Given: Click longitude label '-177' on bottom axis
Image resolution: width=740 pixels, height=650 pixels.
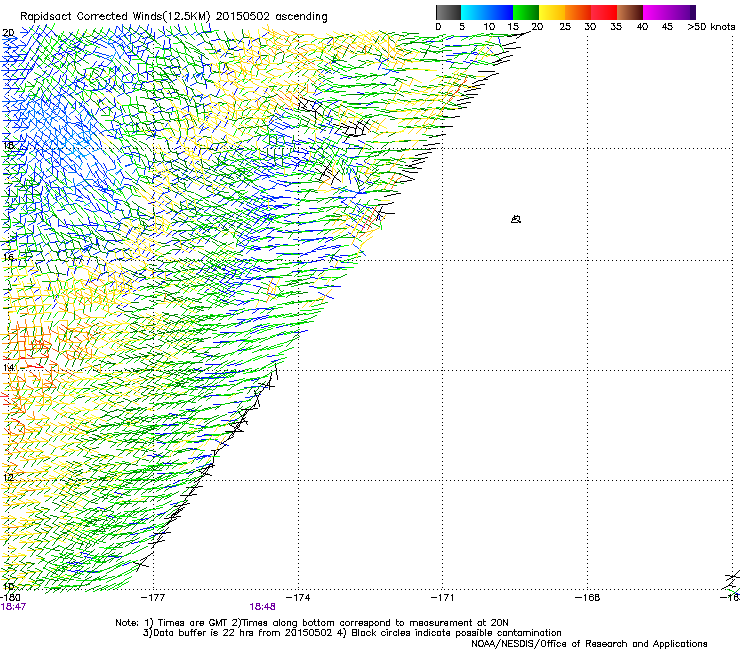Looking at the screenshot, I should (x=153, y=598).
